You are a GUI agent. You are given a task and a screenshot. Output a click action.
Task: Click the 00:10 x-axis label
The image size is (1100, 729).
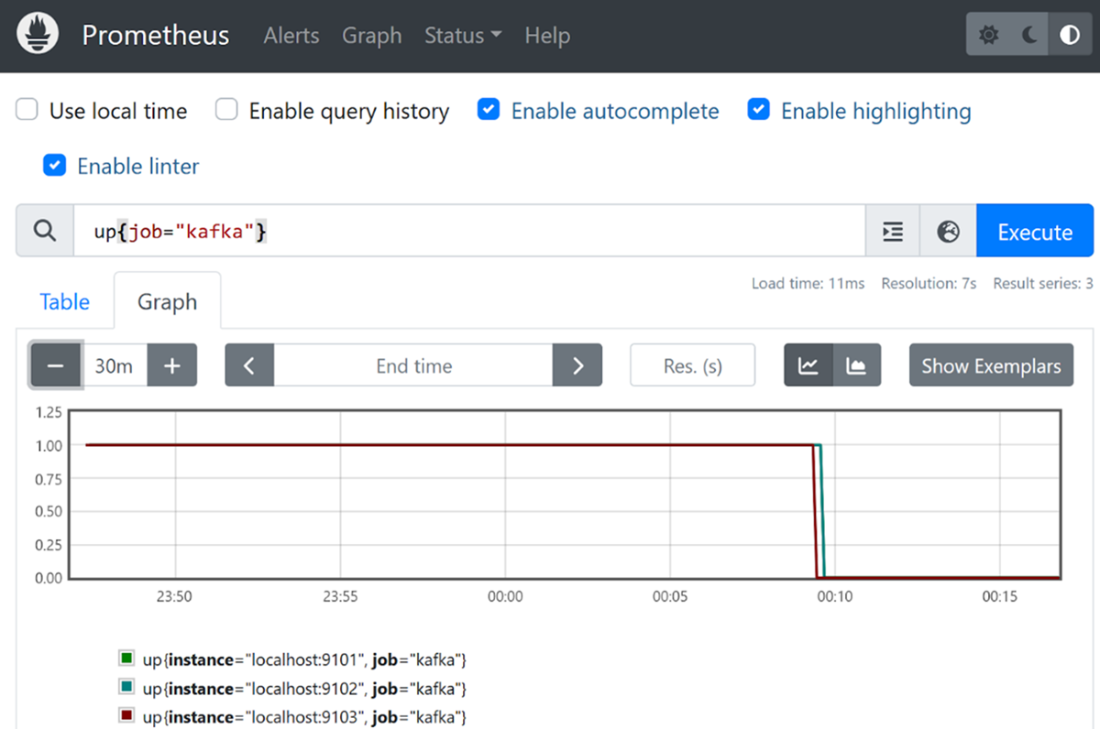[x=835, y=596]
